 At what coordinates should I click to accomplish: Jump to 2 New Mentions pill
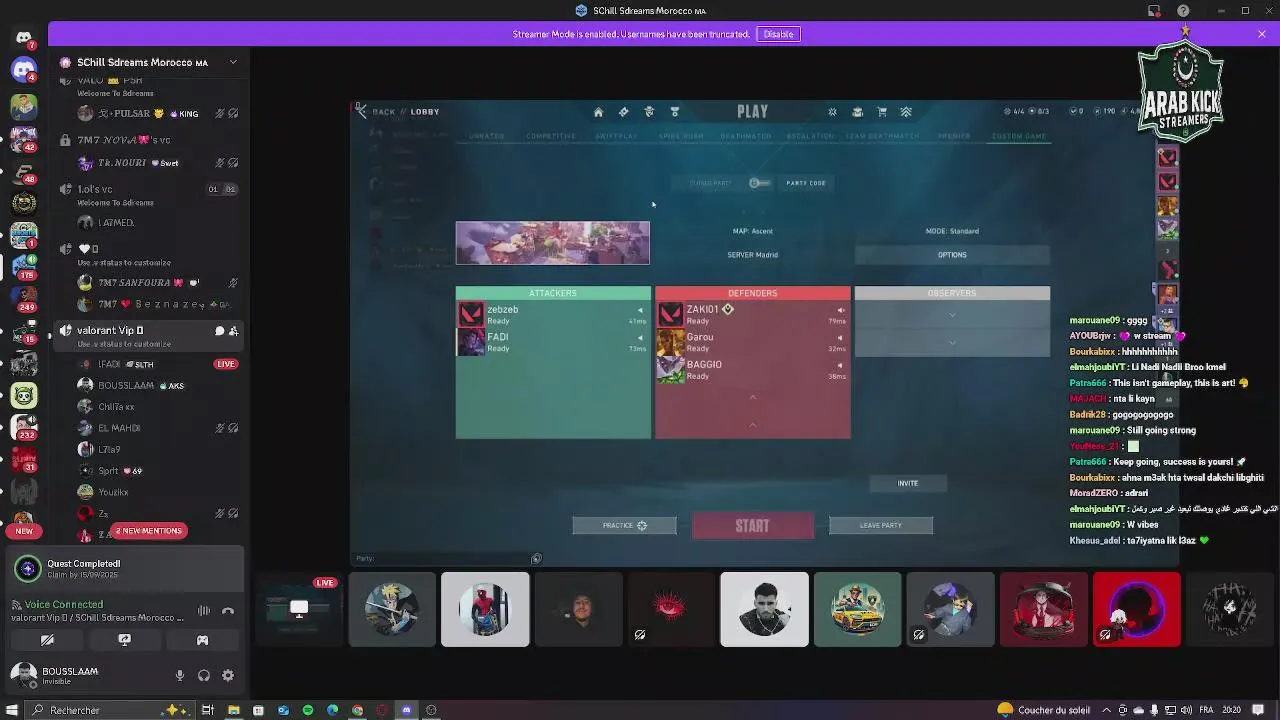(148, 531)
